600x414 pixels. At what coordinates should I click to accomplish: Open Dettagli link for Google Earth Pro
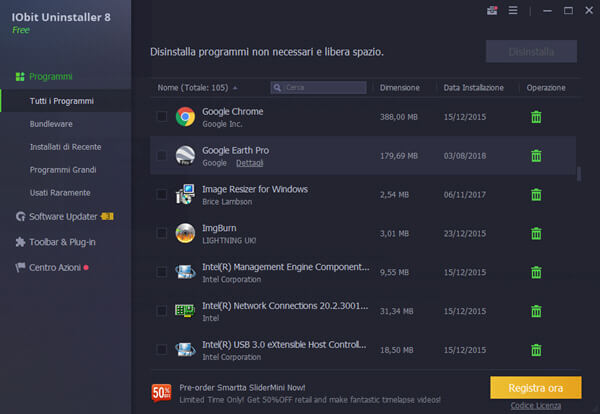tap(249, 163)
